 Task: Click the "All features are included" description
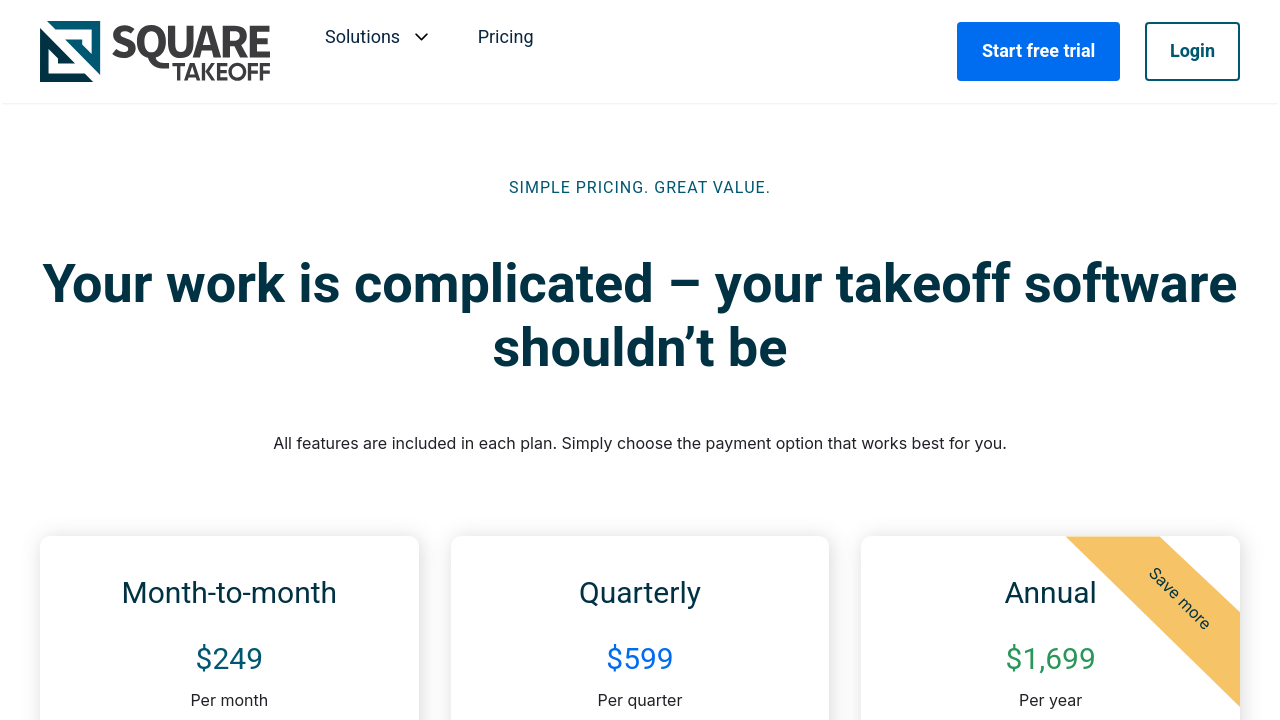tap(640, 443)
